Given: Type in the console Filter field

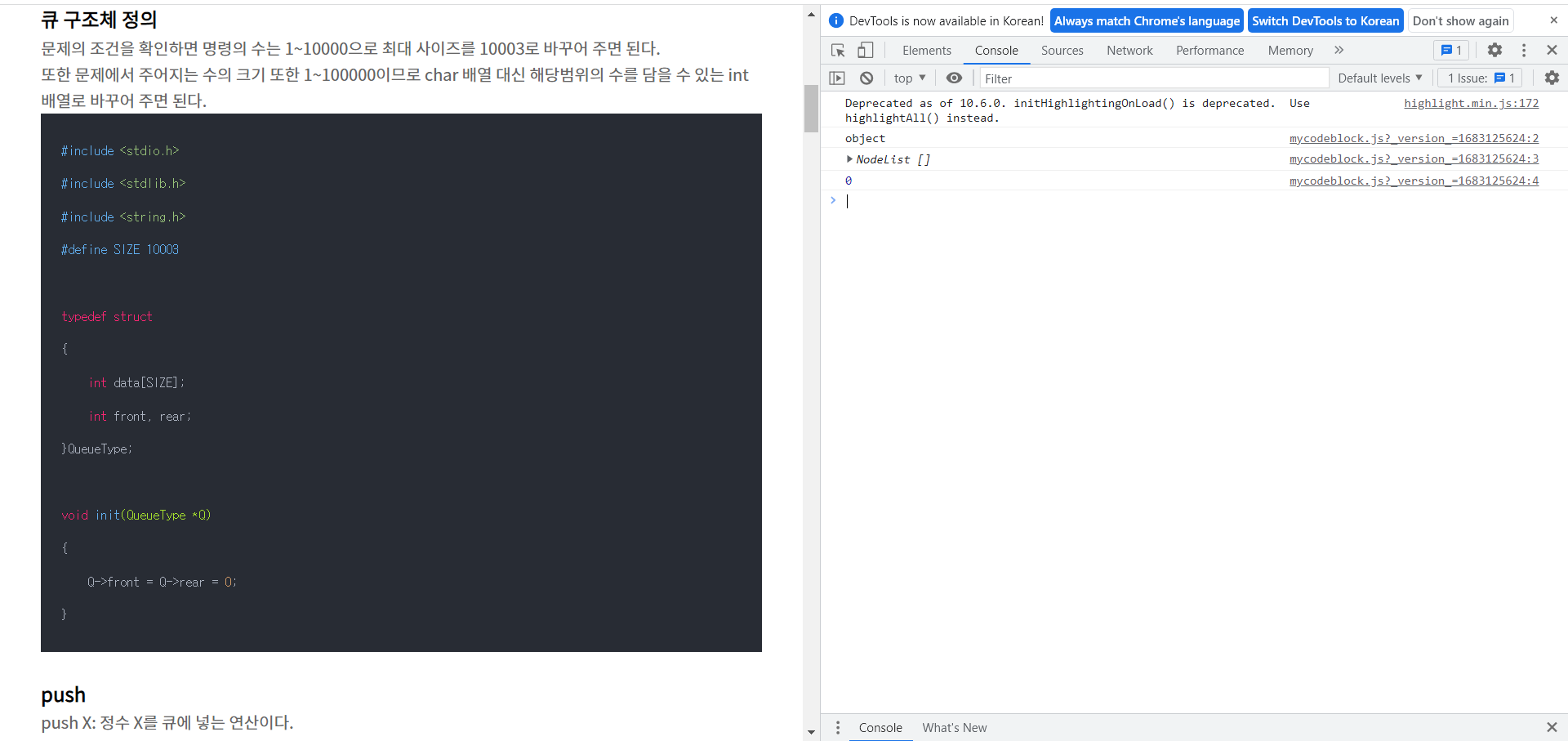Looking at the screenshot, I should (x=1143, y=78).
